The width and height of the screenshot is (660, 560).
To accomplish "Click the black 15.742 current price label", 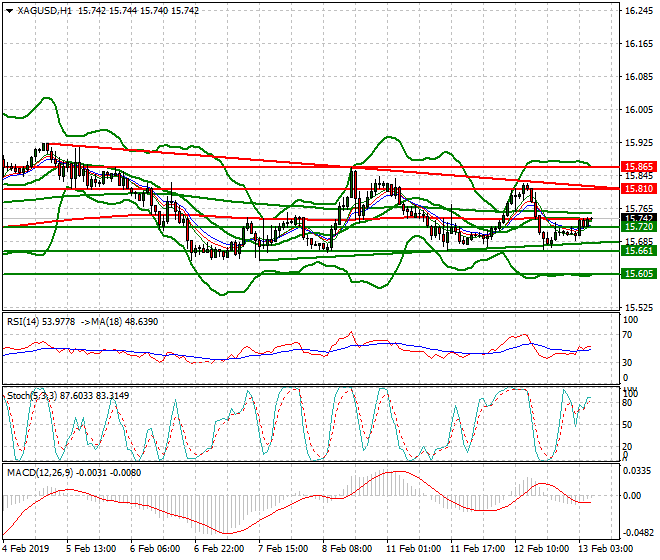I will [639, 218].
